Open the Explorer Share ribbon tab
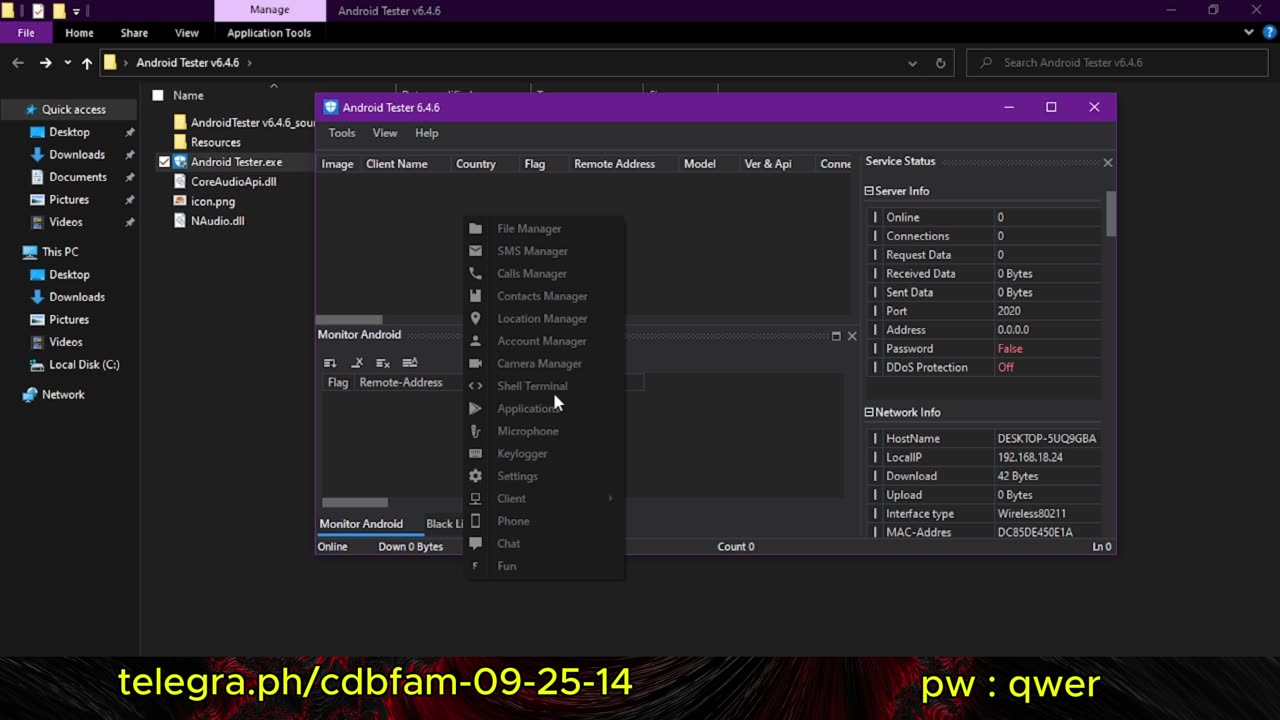The height and width of the screenshot is (720, 1280). coord(134,33)
